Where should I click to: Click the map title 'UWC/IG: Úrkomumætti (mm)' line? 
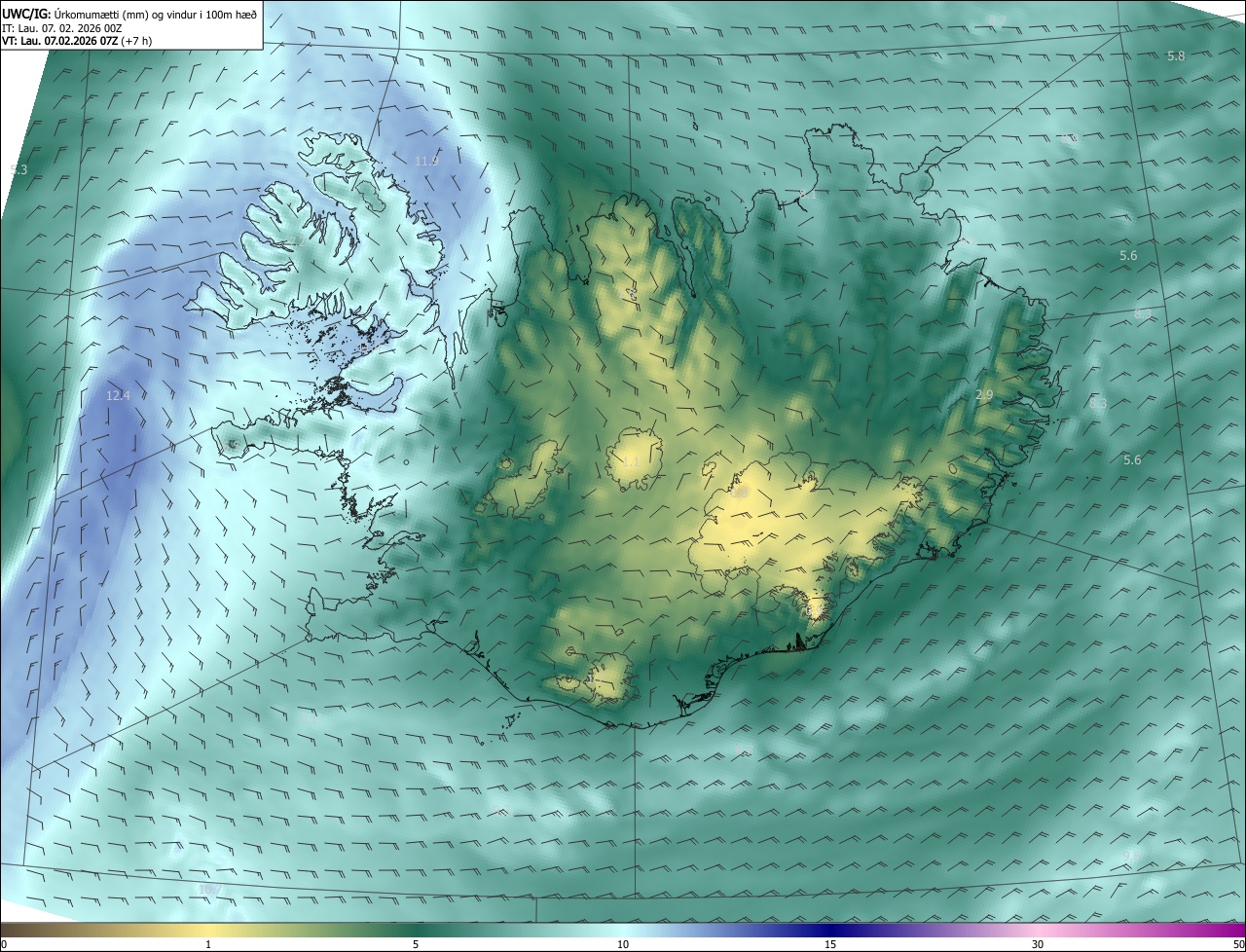(x=129, y=13)
